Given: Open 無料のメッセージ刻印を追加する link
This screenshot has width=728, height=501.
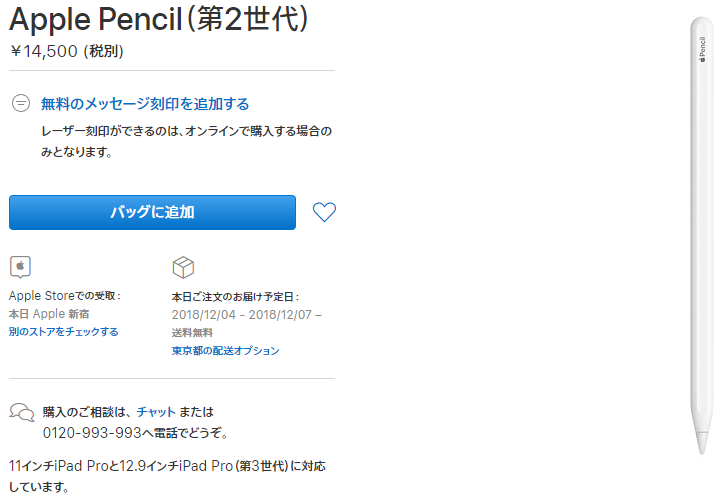Looking at the screenshot, I should click(145, 103).
